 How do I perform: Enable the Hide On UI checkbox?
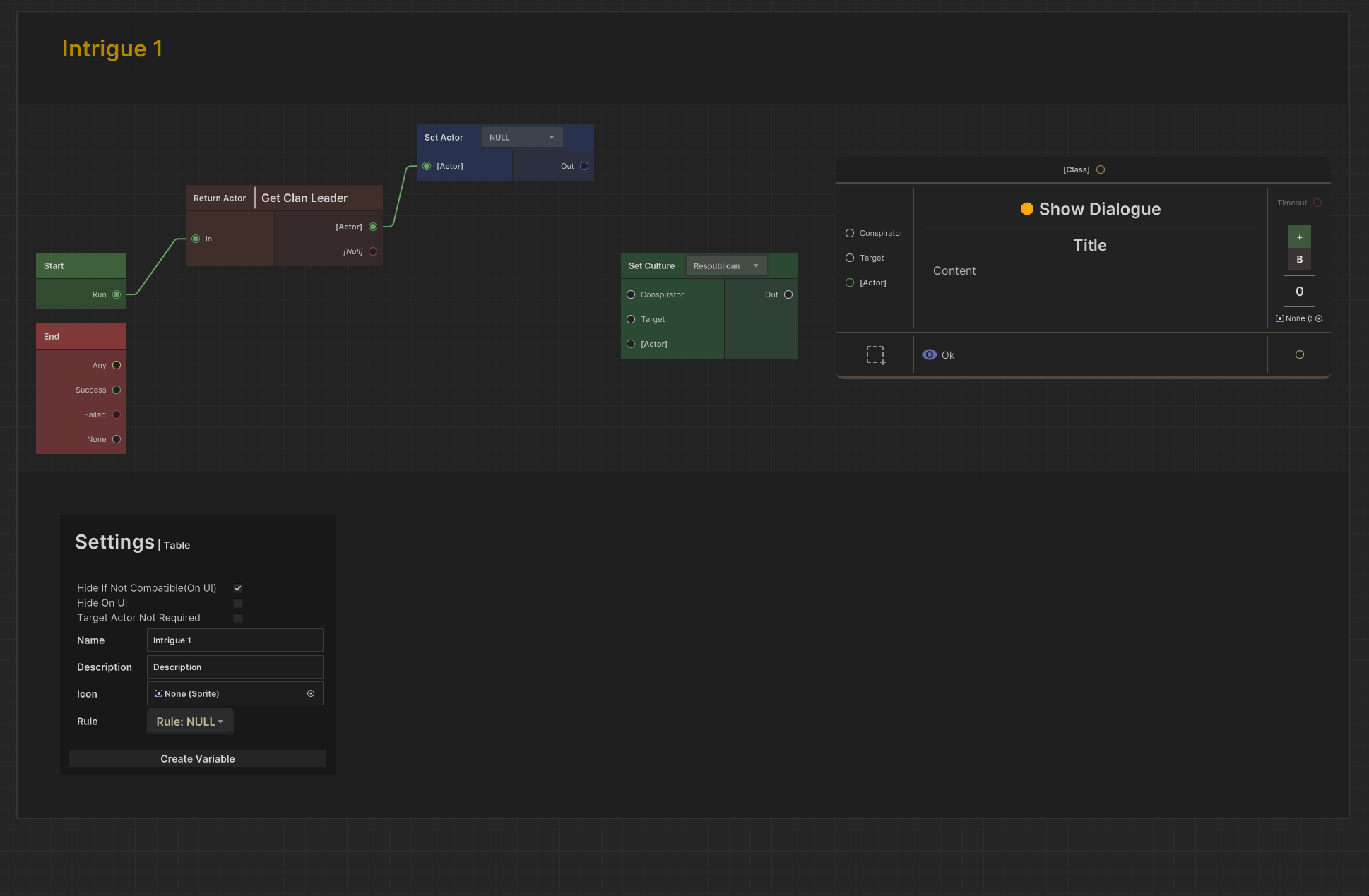pos(238,603)
